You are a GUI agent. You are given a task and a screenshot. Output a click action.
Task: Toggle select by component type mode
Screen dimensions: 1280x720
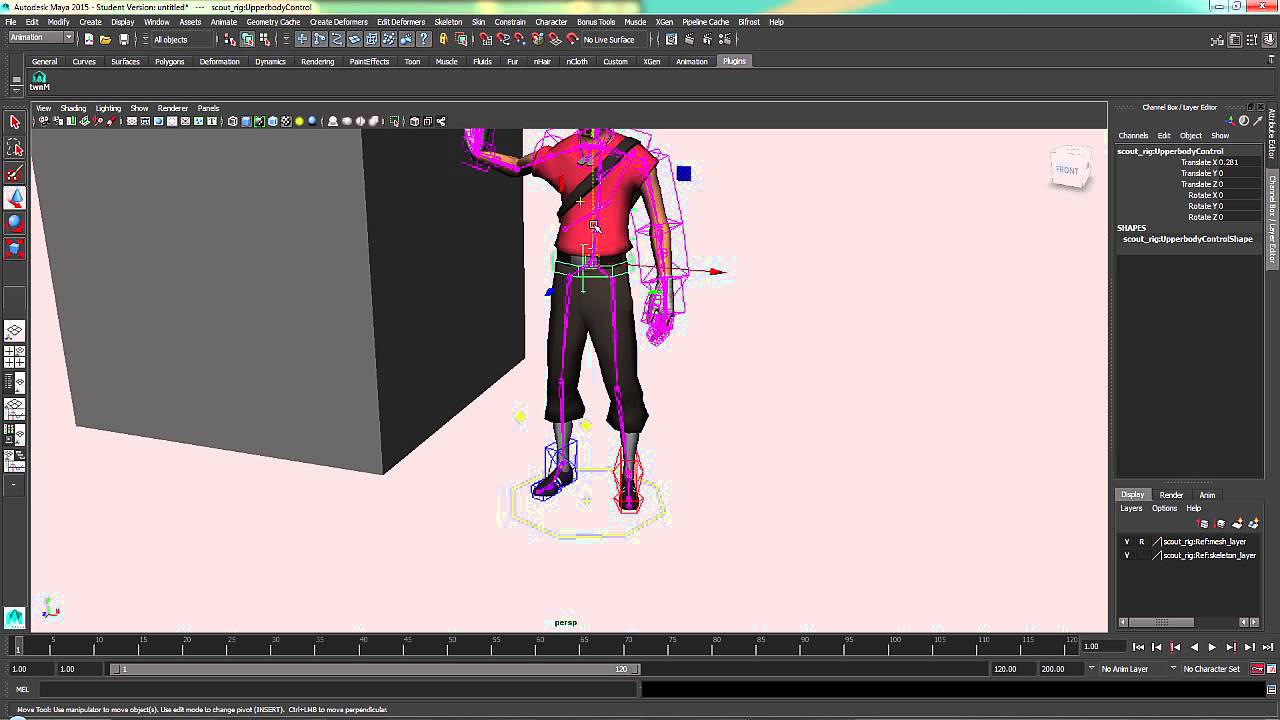tap(264, 39)
